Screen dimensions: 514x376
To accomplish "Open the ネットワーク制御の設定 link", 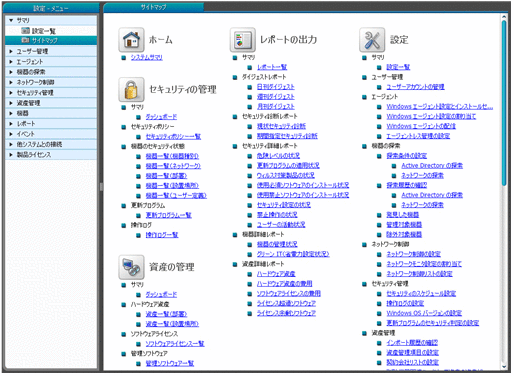I will coord(414,254).
